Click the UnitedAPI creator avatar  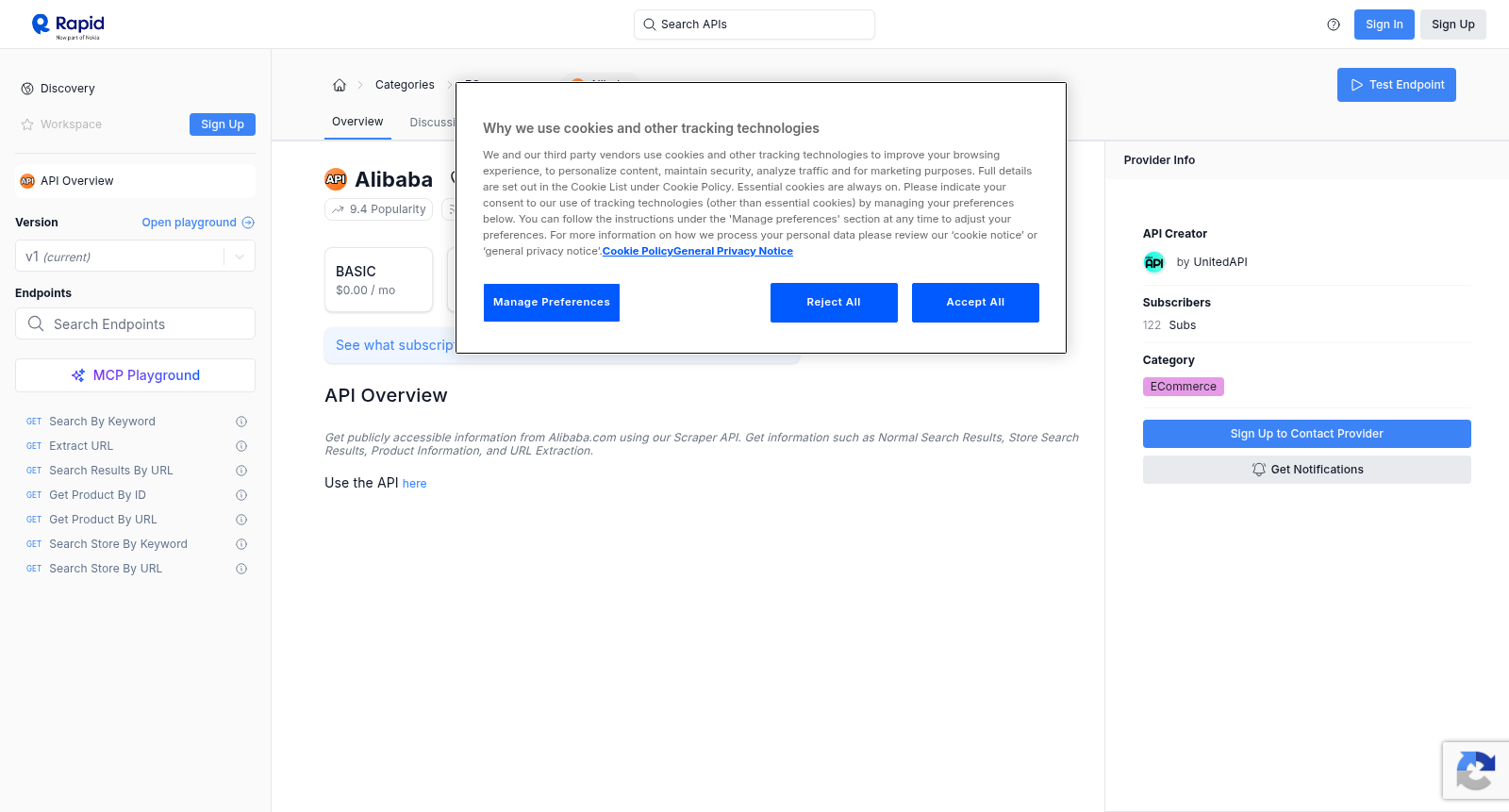coord(1154,262)
